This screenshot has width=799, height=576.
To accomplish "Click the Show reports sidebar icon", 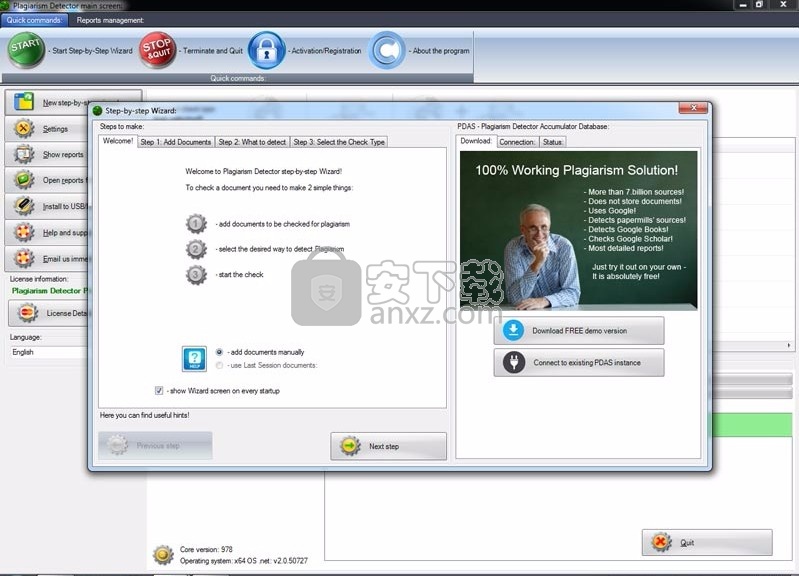I will coord(24,154).
